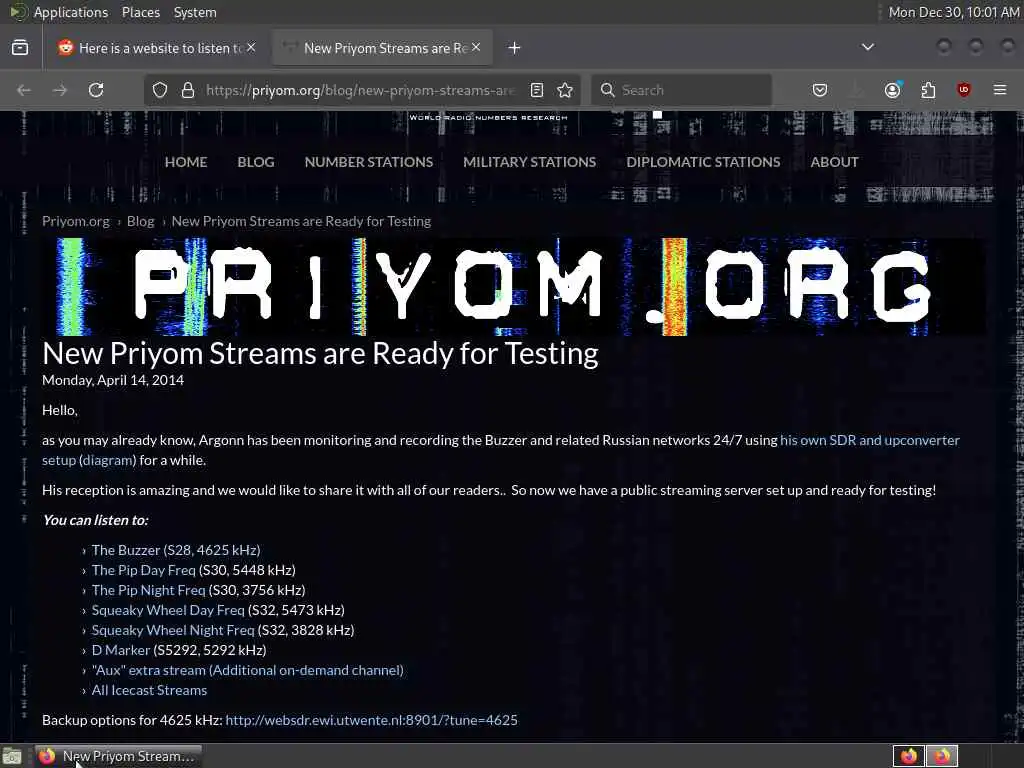1024x768 pixels.
Task: Click the URL address bar field
Action: (x=360, y=90)
